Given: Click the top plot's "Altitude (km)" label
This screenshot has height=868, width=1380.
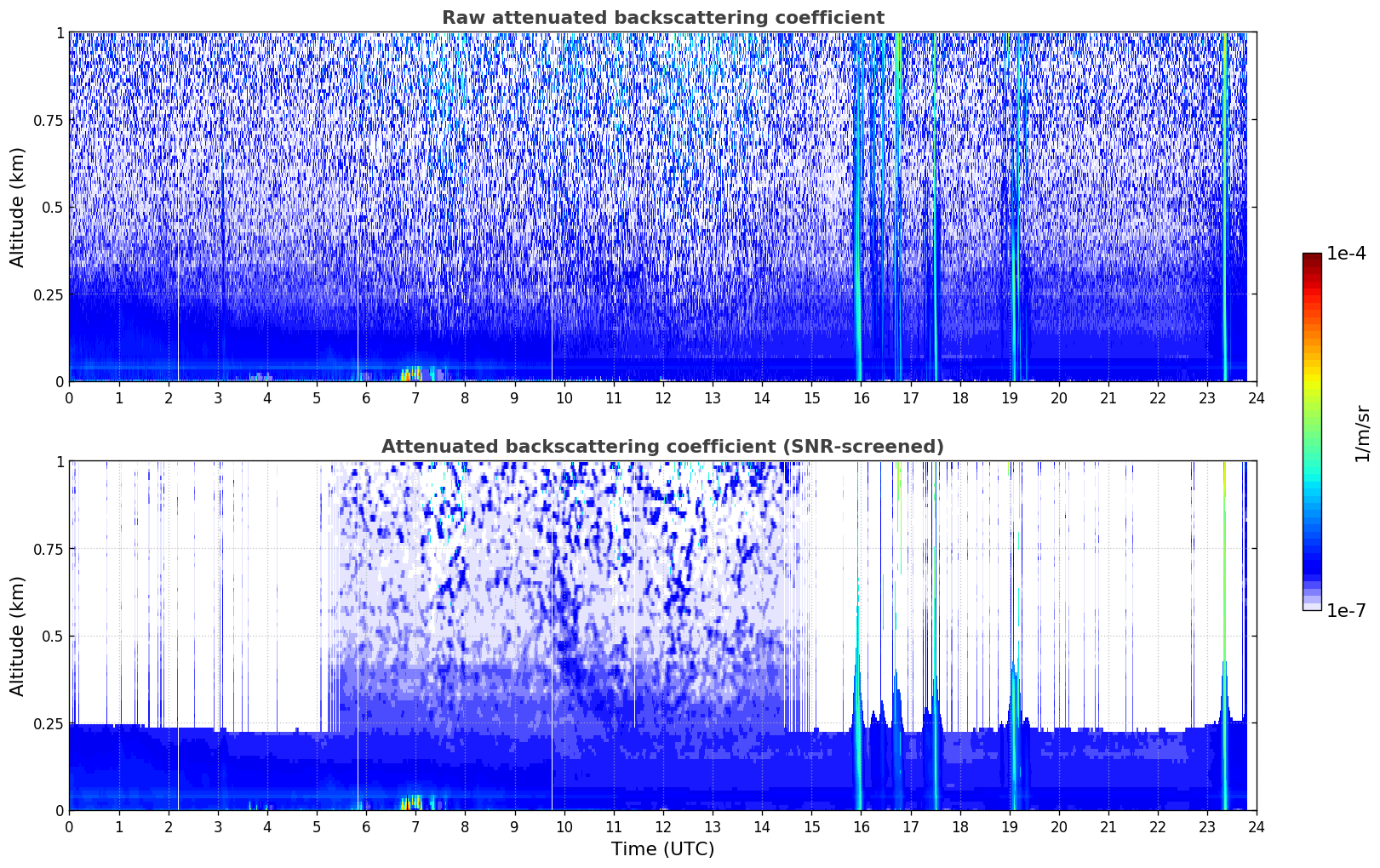Looking at the screenshot, I should pyautogui.click(x=18, y=207).
